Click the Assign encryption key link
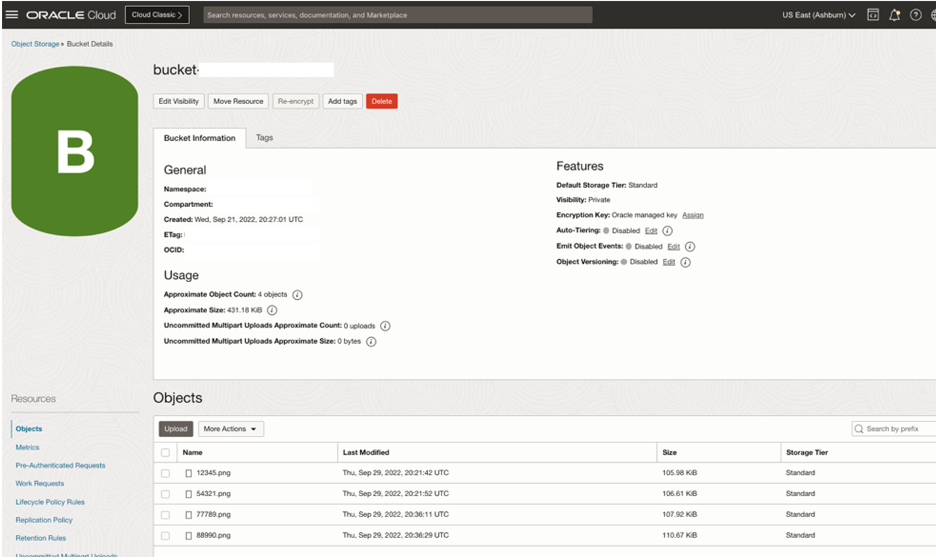The image size is (936, 560). pos(693,215)
